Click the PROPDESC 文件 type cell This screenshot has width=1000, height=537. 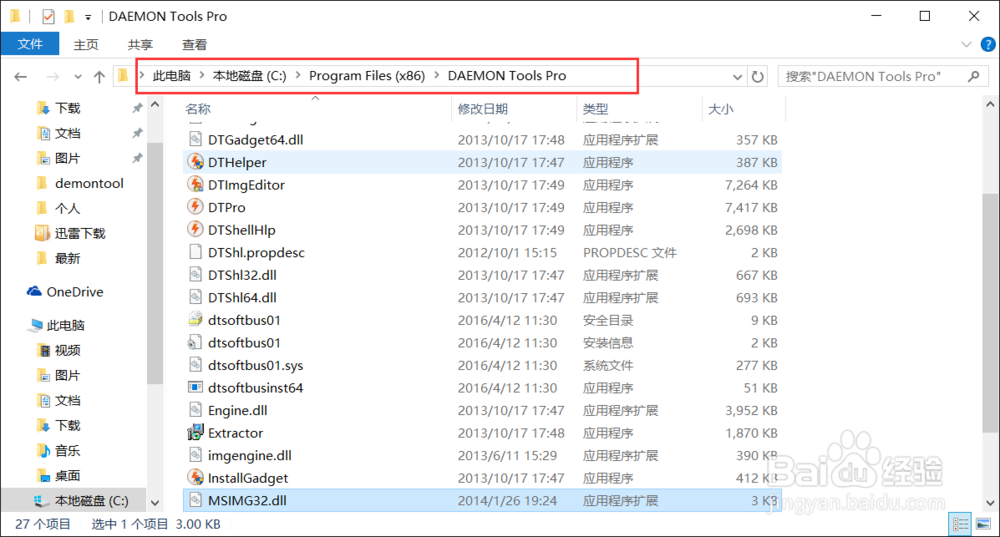pyautogui.click(x=629, y=253)
